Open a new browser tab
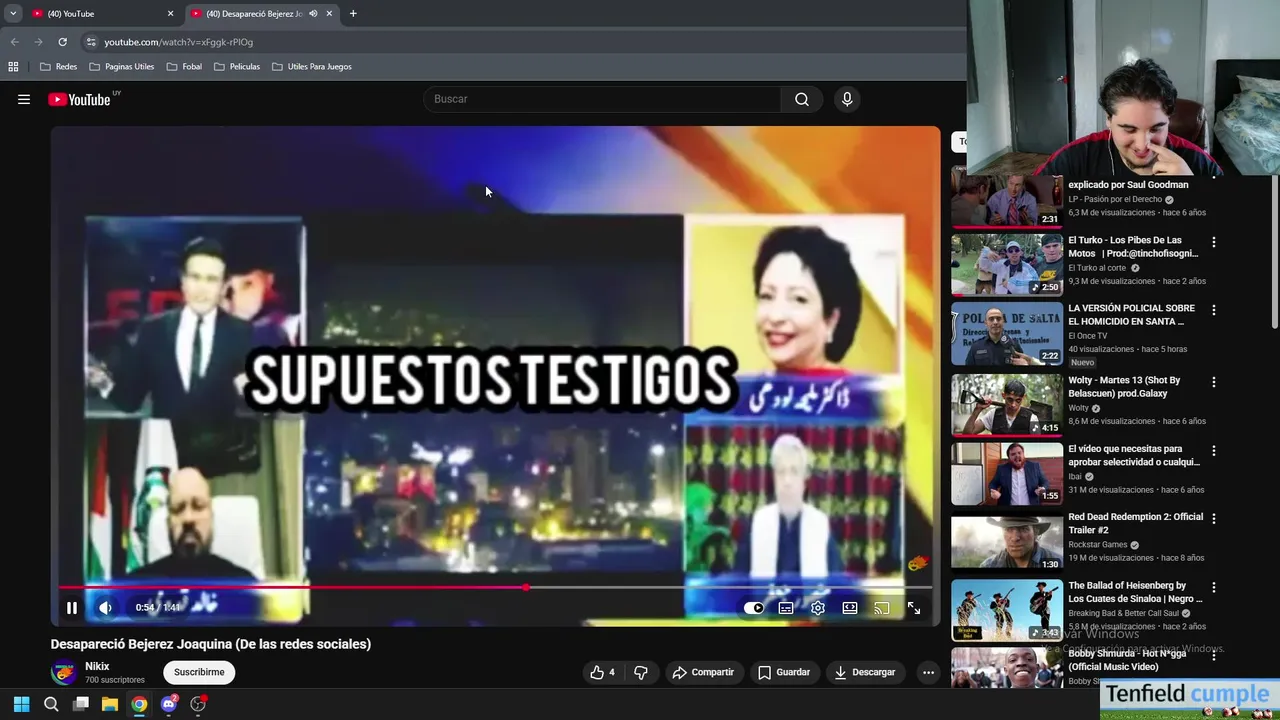 (353, 14)
